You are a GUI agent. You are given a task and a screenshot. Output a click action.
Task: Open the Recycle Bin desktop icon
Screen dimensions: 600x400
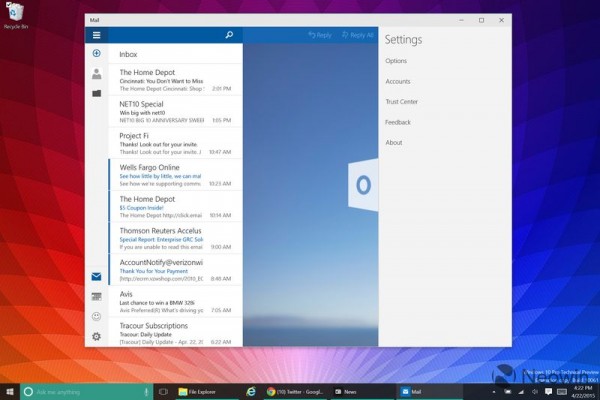[15, 16]
